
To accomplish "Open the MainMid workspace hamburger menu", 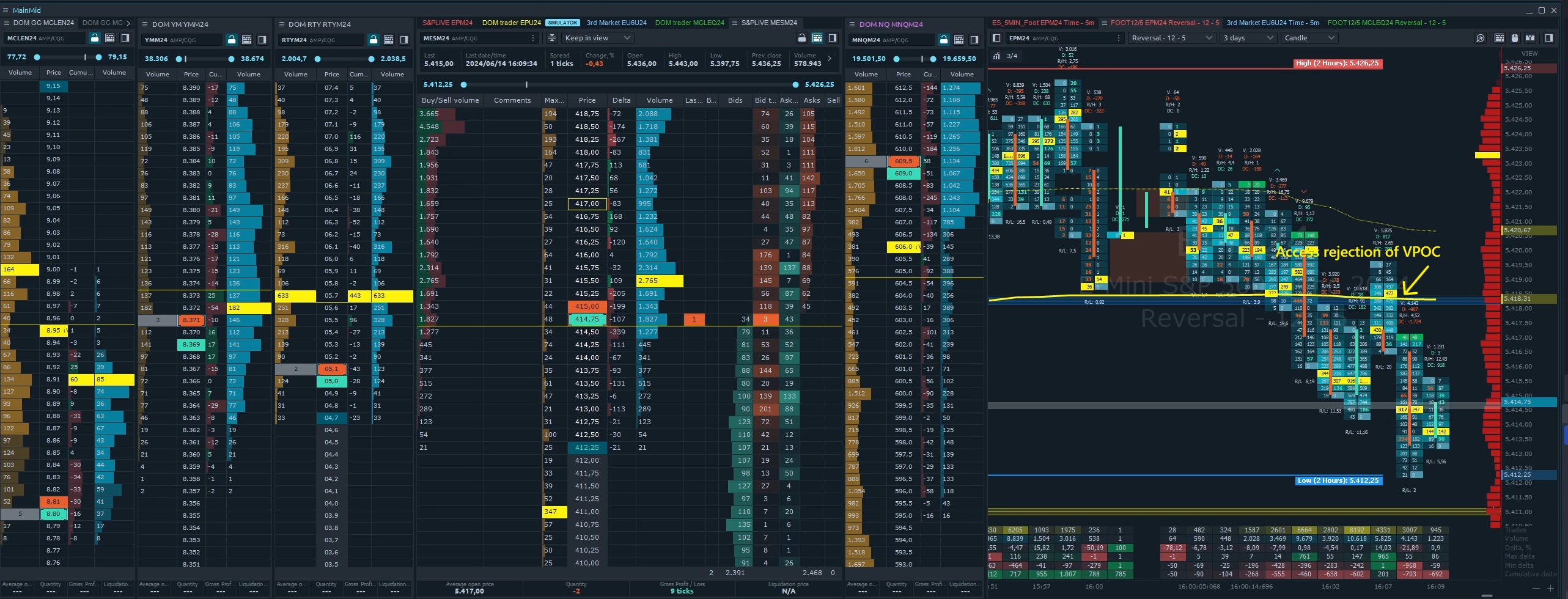I will pos(6,10).
